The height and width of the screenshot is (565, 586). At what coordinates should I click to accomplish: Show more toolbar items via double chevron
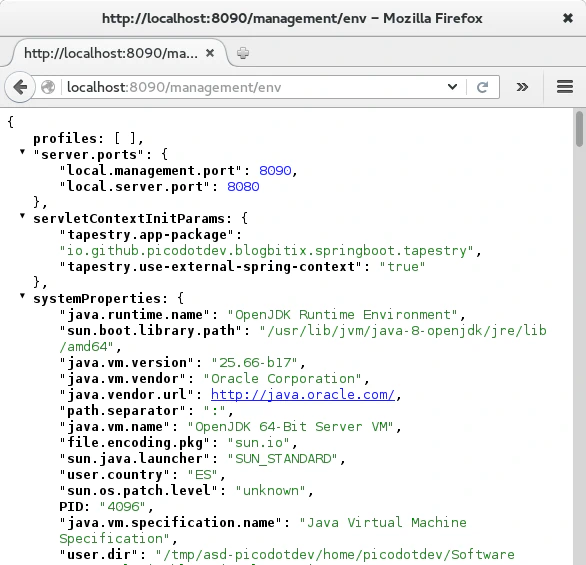click(522, 87)
